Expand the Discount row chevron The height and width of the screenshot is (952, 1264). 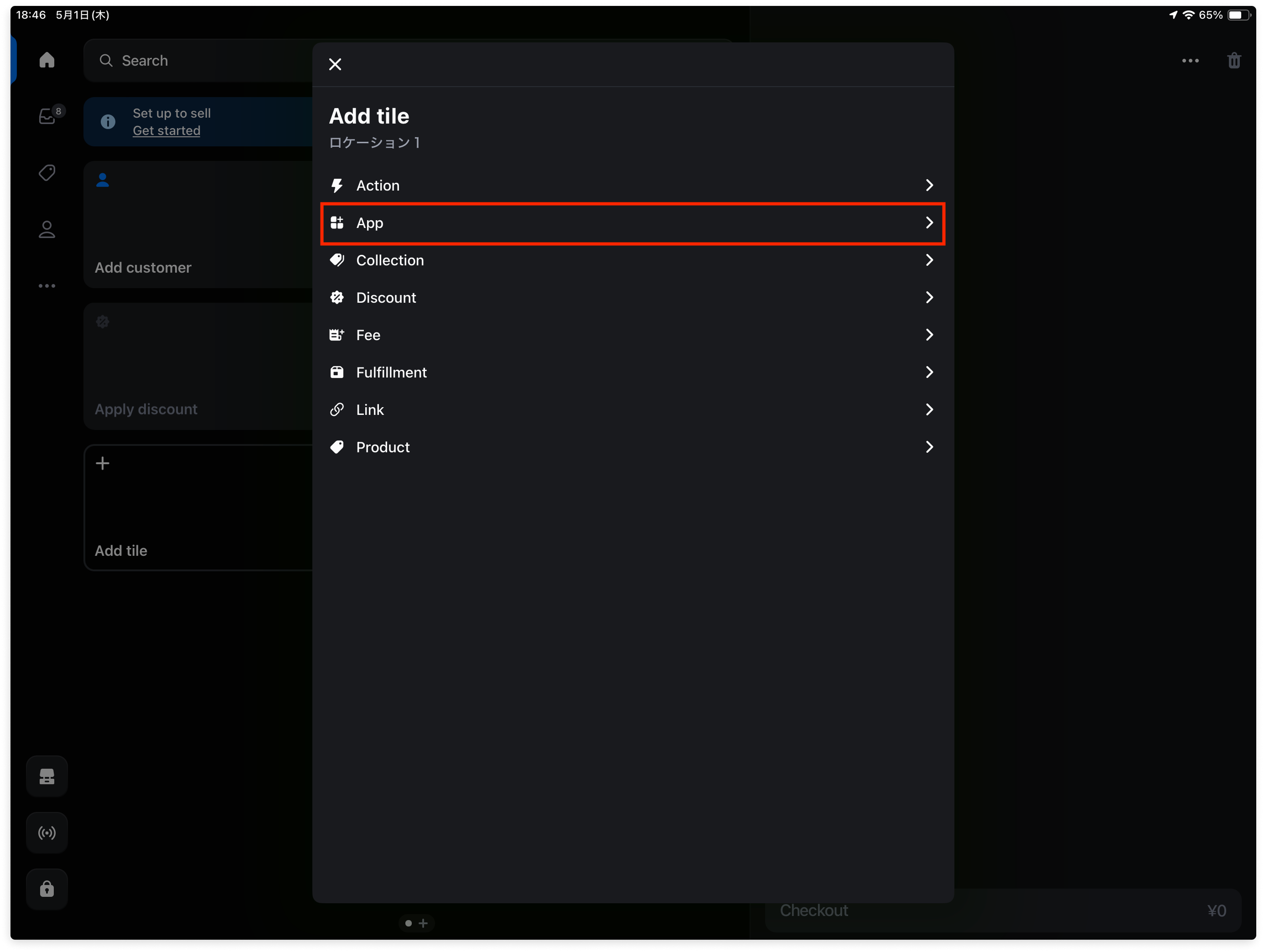point(930,297)
